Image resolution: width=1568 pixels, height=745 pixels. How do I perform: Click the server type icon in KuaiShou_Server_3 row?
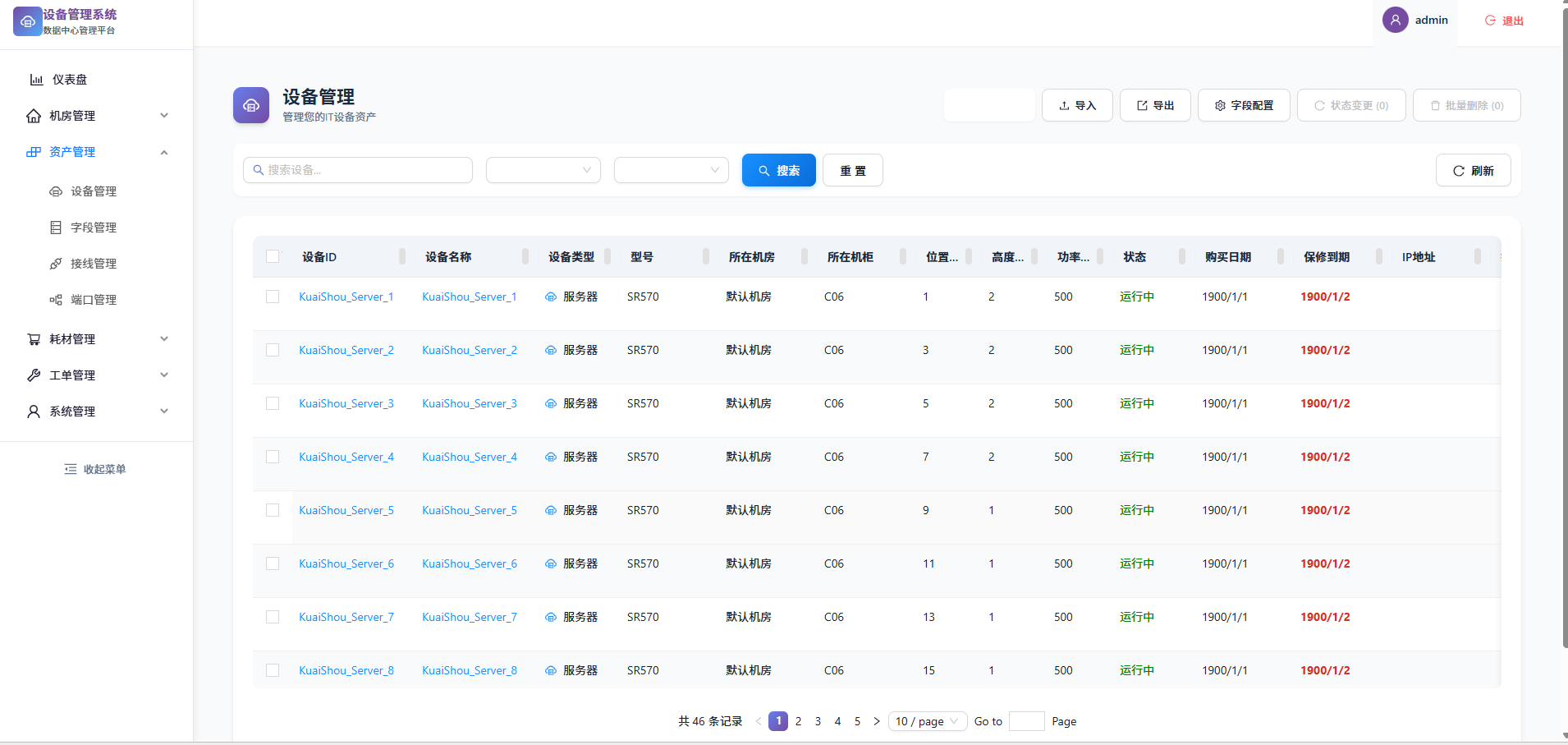point(551,404)
